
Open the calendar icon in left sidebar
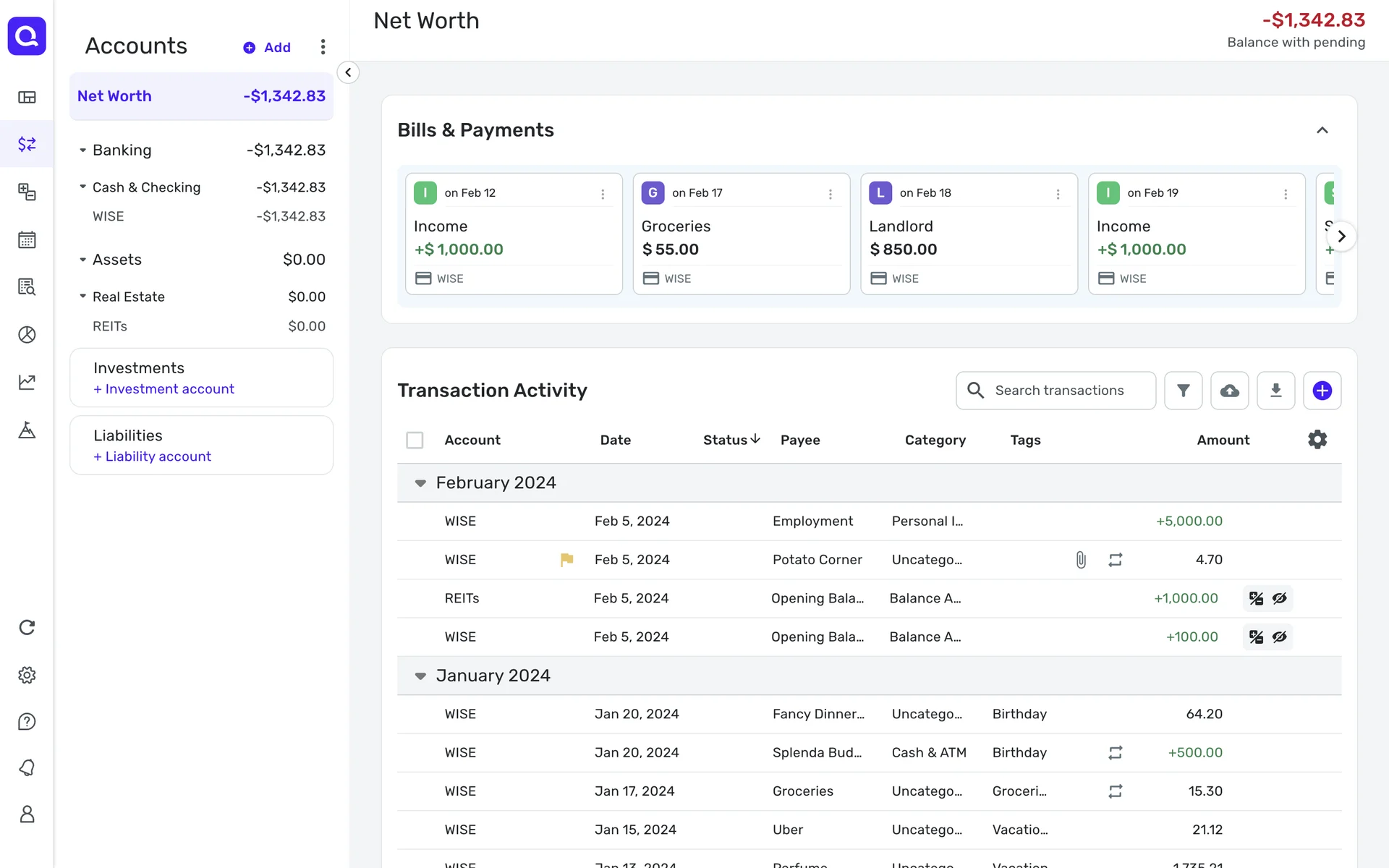pyautogui.click(x=27, y=239)
